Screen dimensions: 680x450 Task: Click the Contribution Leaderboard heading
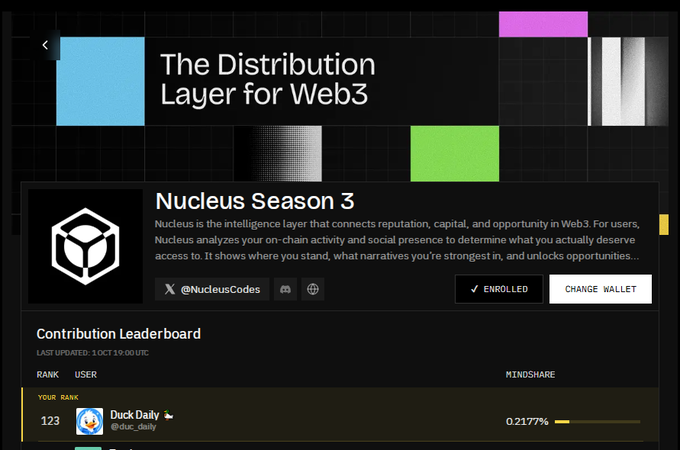[x=118, y=334]
